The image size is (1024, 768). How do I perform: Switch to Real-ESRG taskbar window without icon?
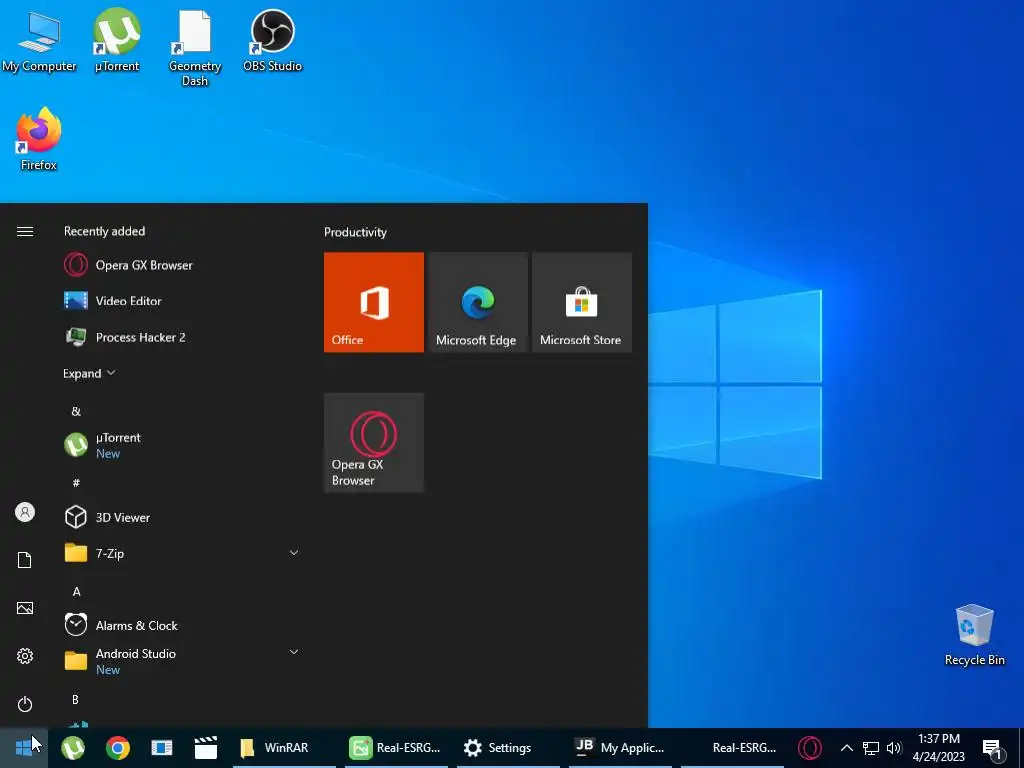point(732,748)
